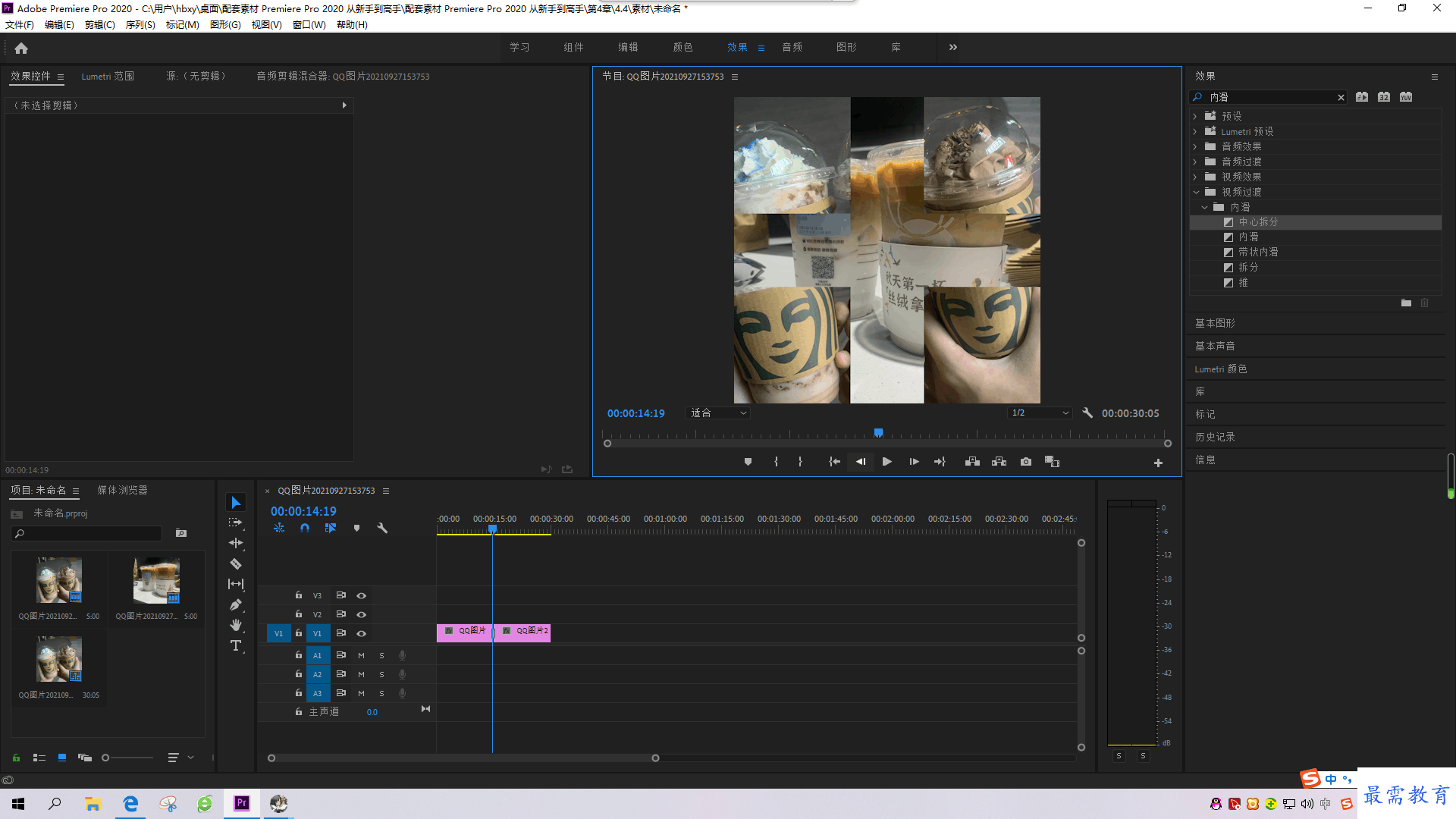Toggle Snap in timeline
The image size is (1456, 819).
click(x=304, y=528)
